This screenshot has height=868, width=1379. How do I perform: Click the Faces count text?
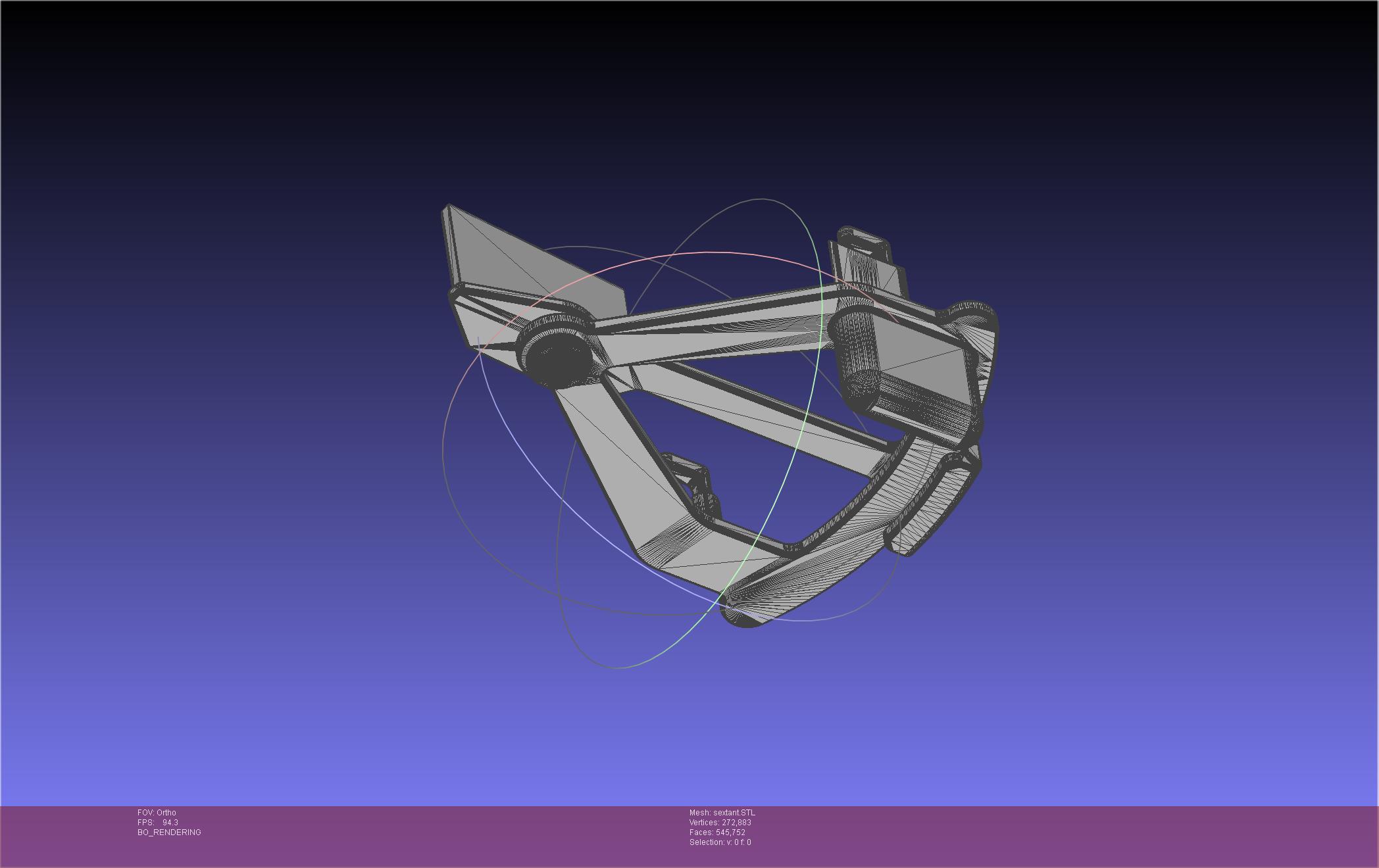[717, 832]
